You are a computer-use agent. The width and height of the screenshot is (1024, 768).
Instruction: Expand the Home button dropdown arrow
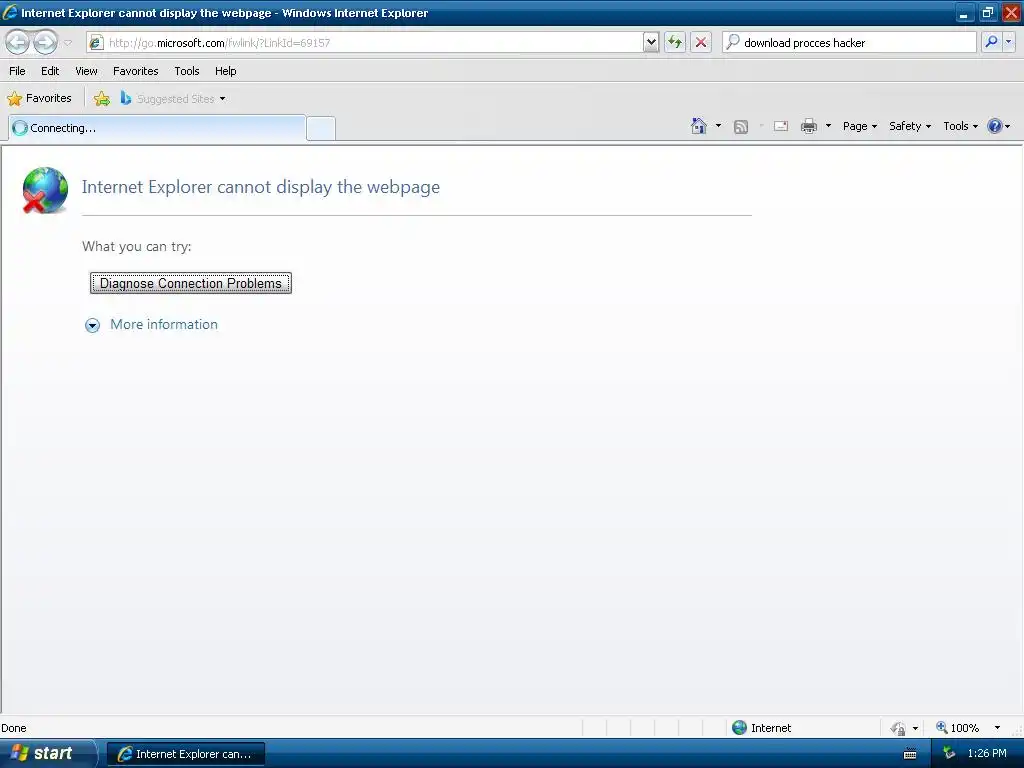click(x=718, y=126)
